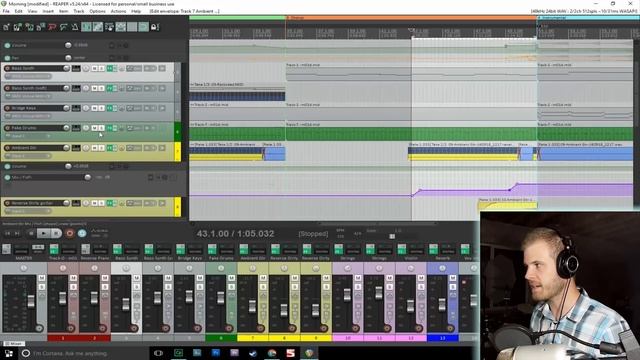
Task: Open input dropdown under Fake Drums track
Action: pos(28,136)
